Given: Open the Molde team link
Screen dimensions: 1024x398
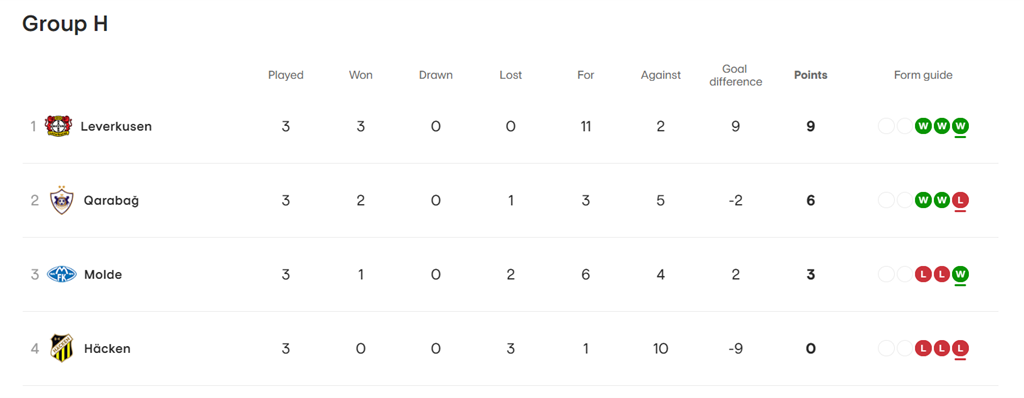Looking at the screenshot, I should 103,274.
